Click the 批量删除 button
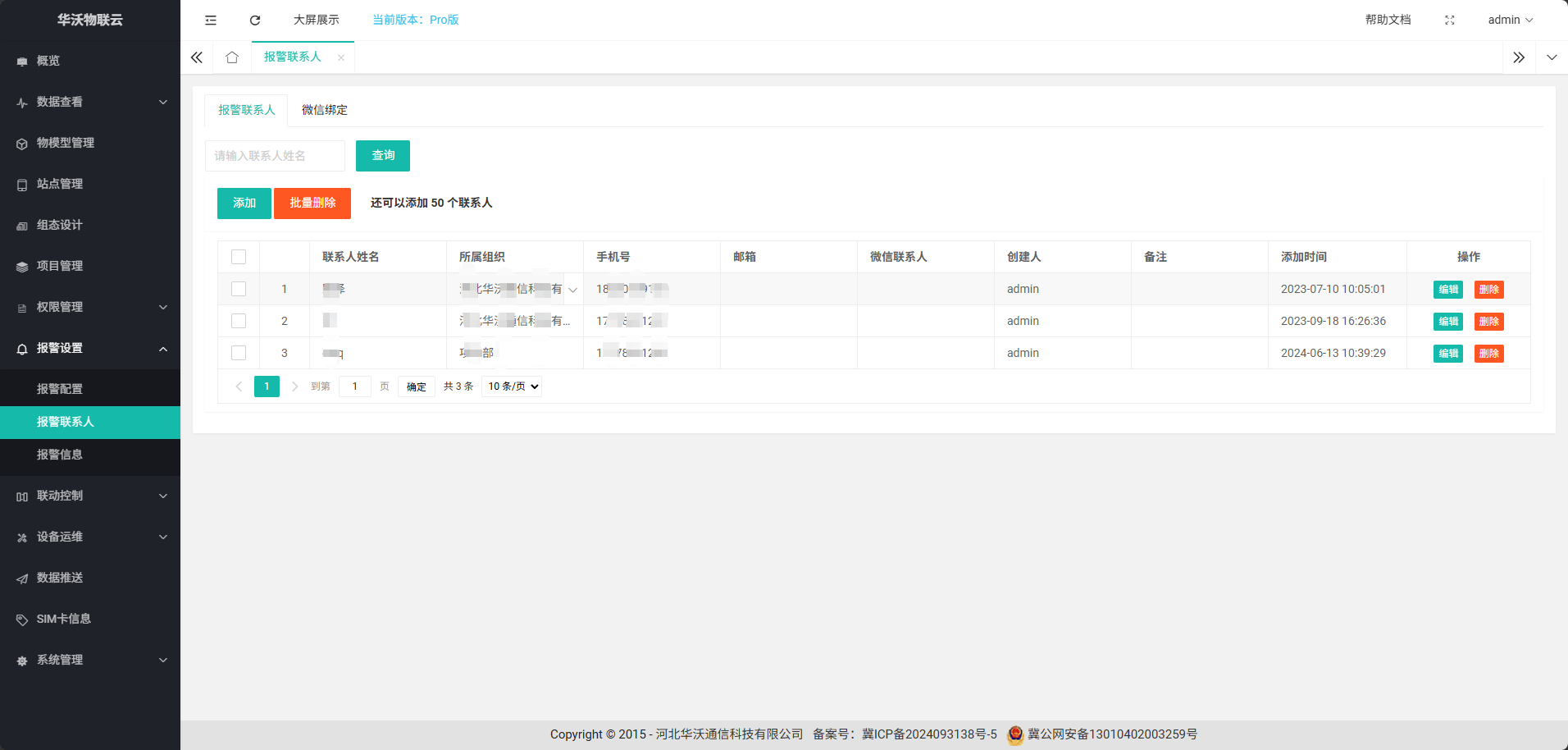The image size is (1568, 750). (x=312, y=204)
